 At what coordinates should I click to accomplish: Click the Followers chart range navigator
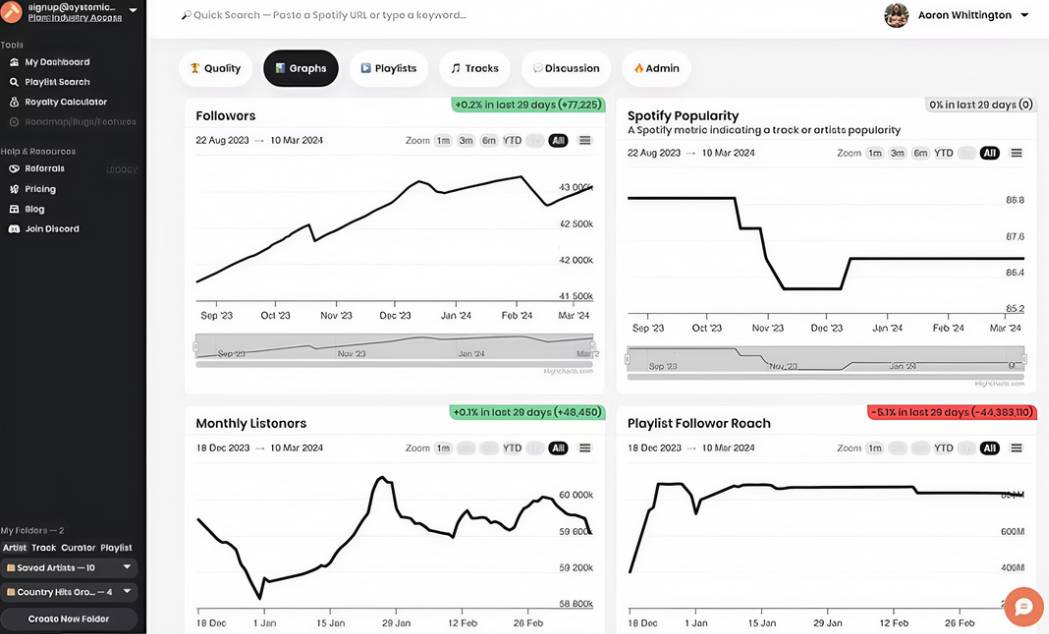(x=395, y=347)
